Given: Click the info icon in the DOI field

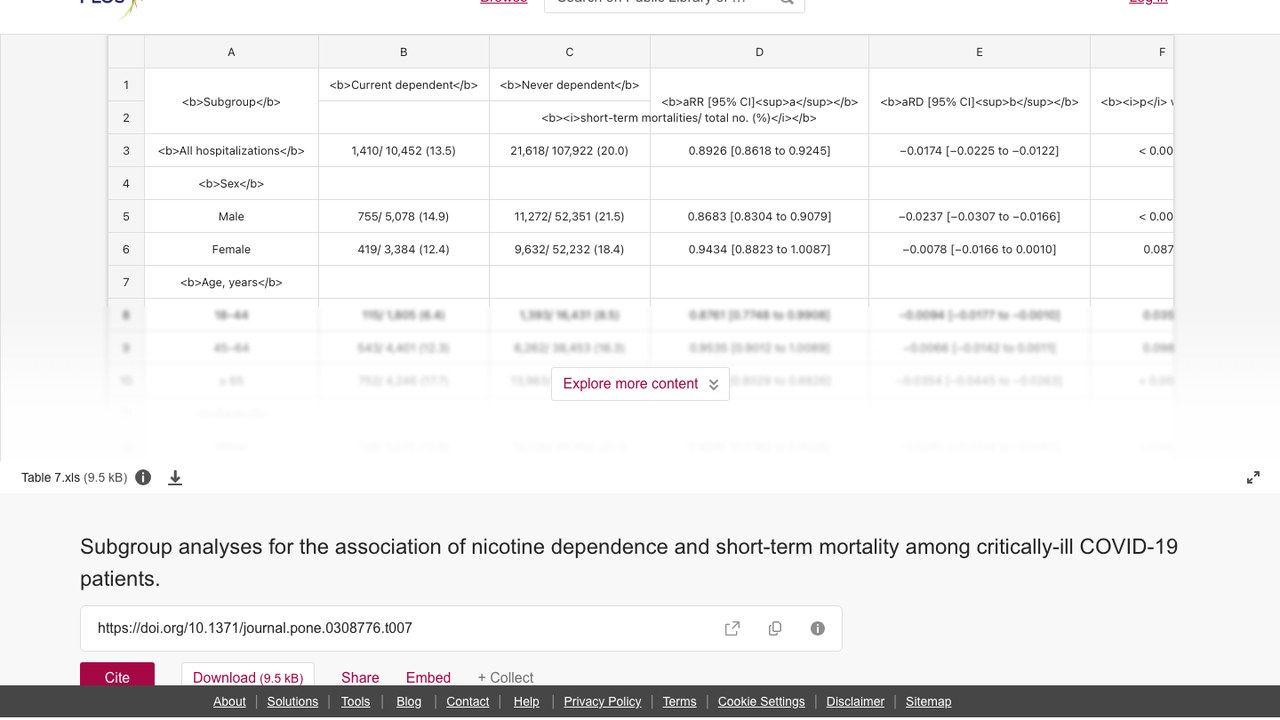Looking at the screenshot, I should pos(817,628).
